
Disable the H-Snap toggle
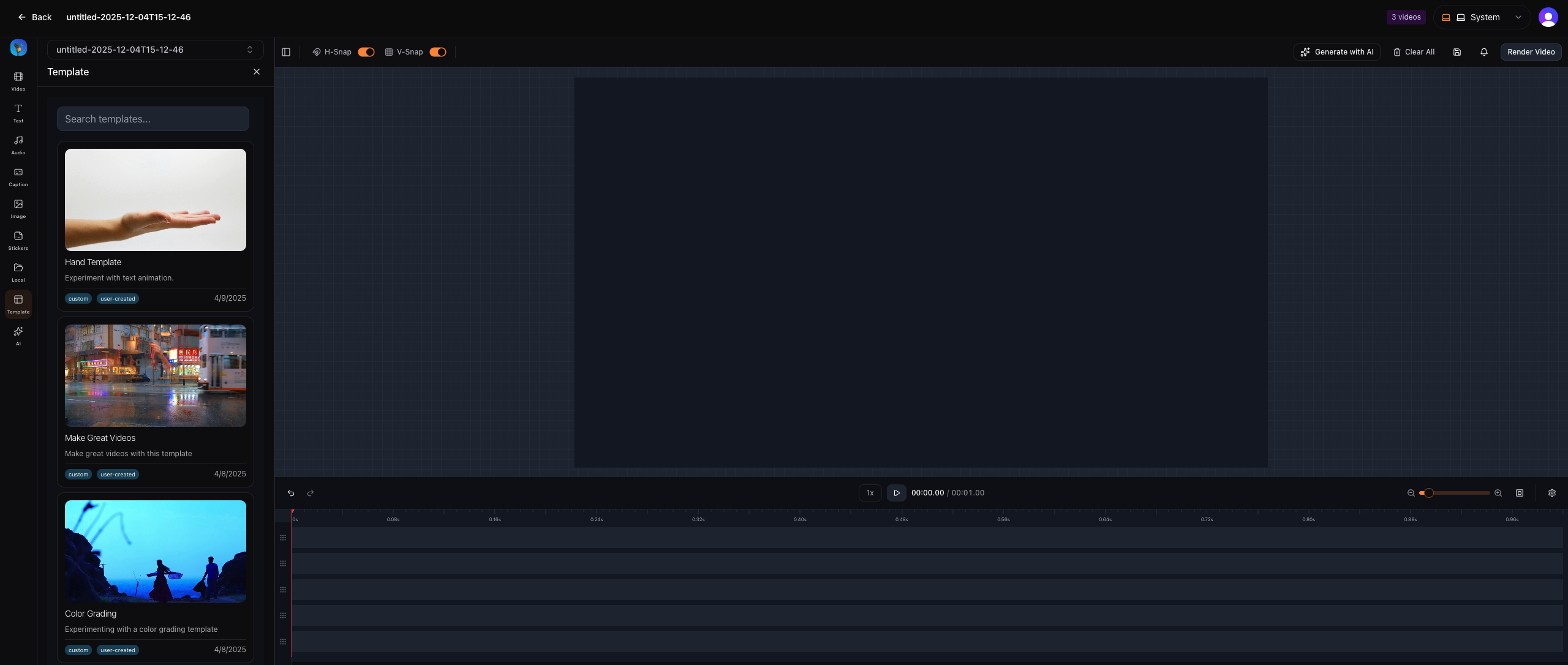[x=366, y=52]
